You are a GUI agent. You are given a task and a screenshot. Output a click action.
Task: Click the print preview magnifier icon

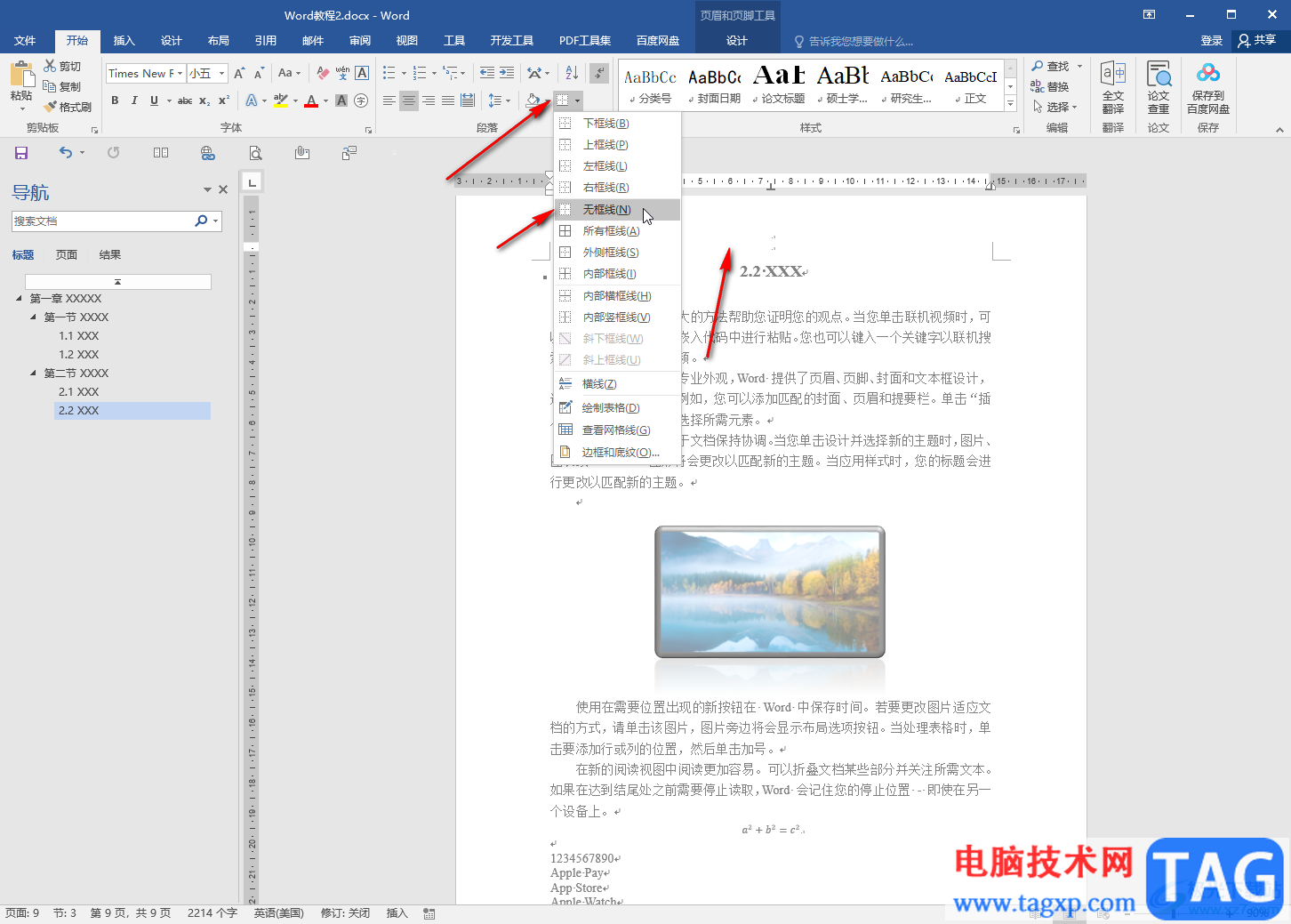click(255, 153)
